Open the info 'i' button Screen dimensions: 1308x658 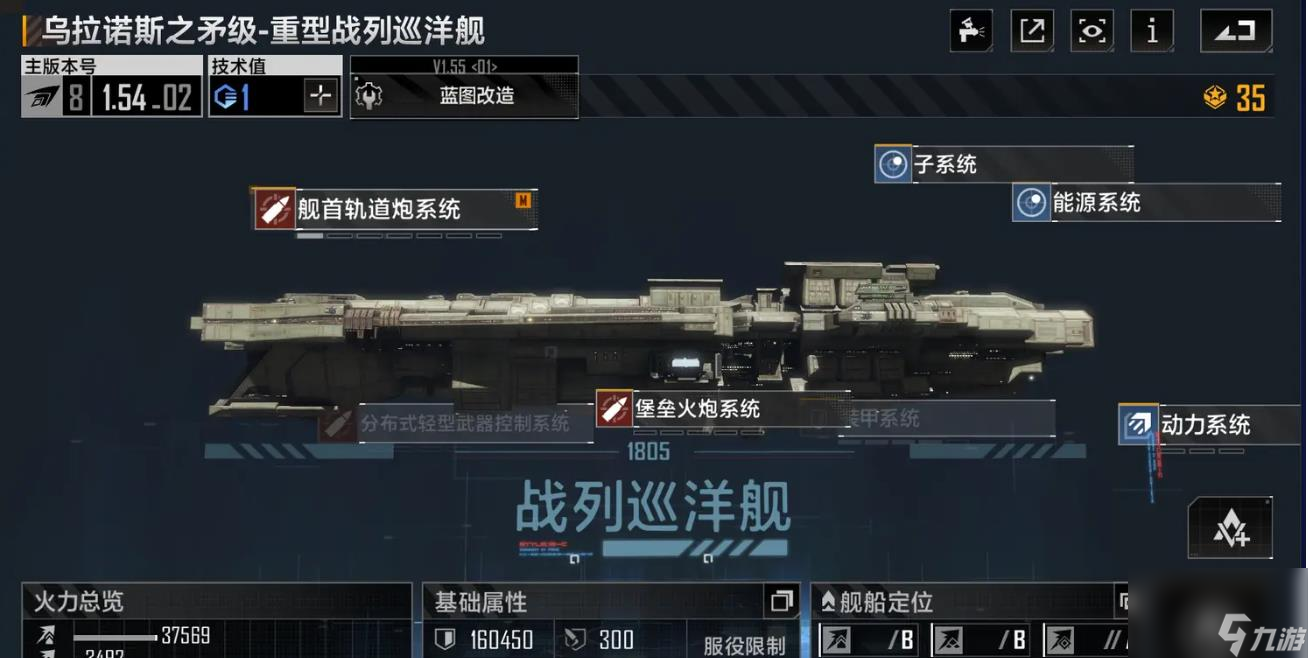1152,30
